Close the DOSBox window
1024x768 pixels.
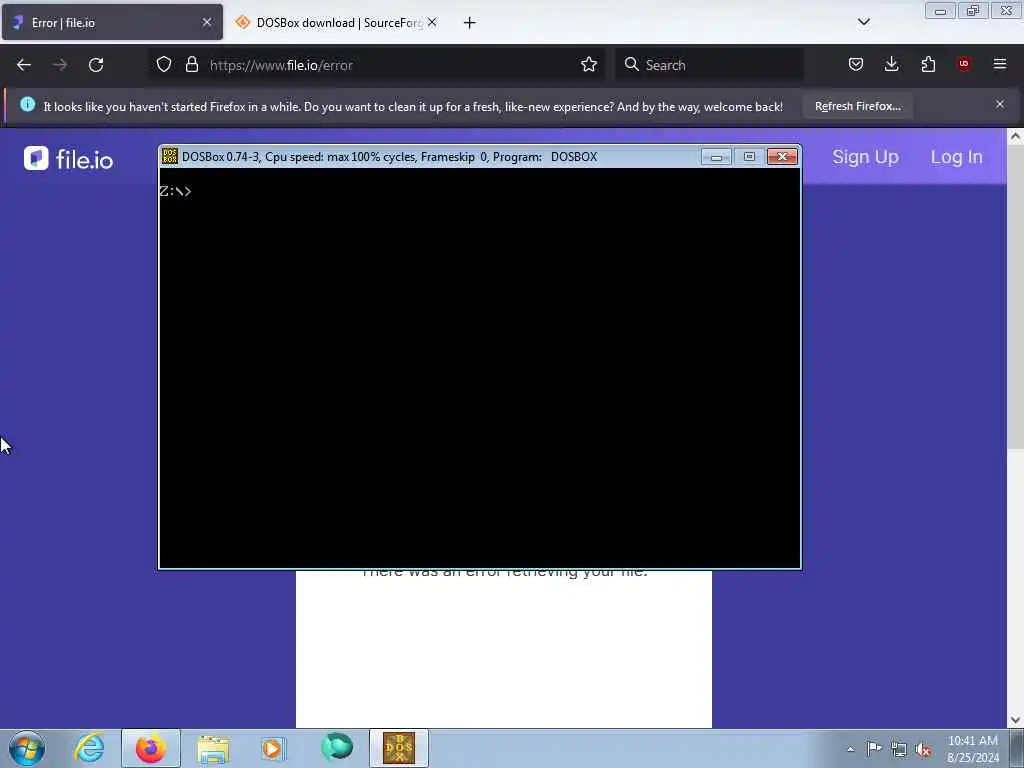(x=782, y=157)
